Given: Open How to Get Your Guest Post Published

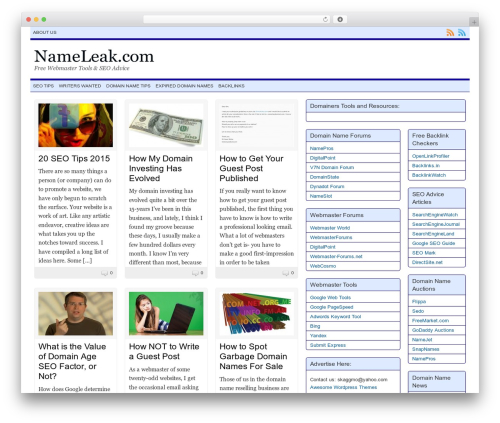Looking at the screenshot, I should [252, 168].
